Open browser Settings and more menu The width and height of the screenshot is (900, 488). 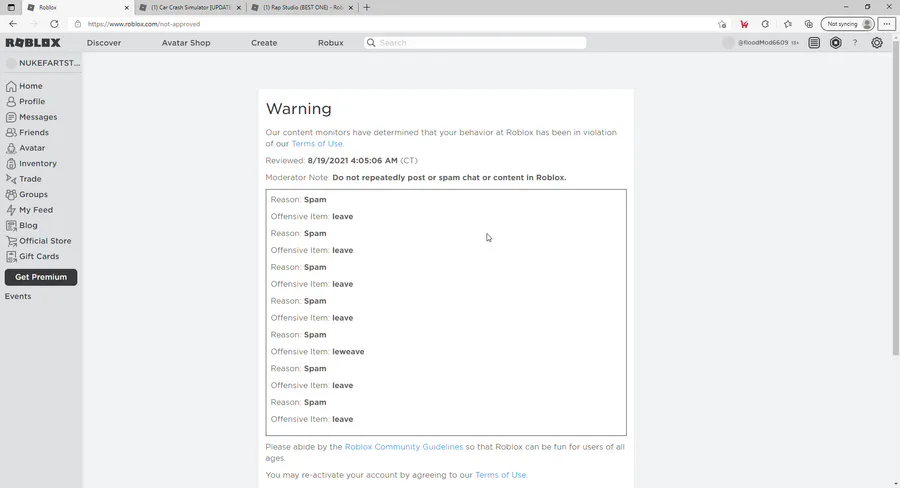pos(887,24)
